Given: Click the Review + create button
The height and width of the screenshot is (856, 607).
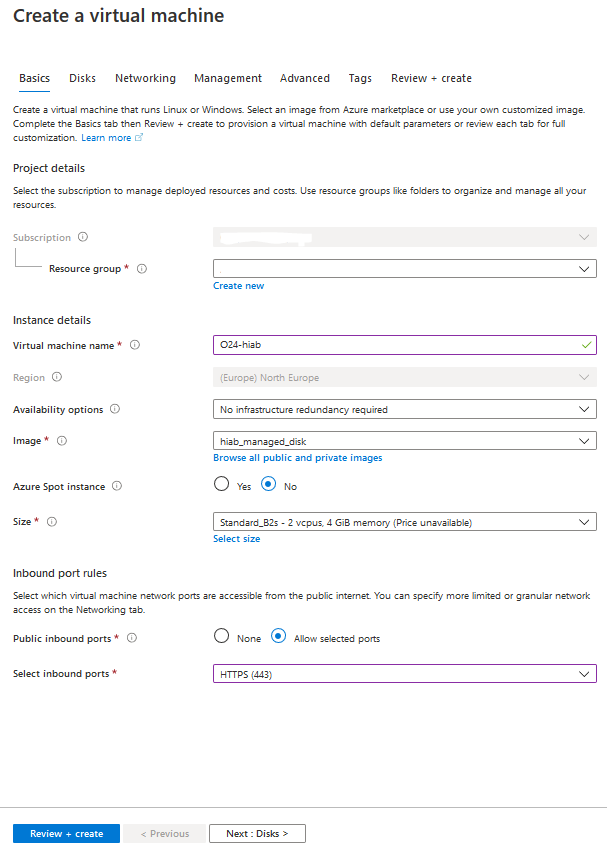Looking at the screenshot, I should (65, 833).
